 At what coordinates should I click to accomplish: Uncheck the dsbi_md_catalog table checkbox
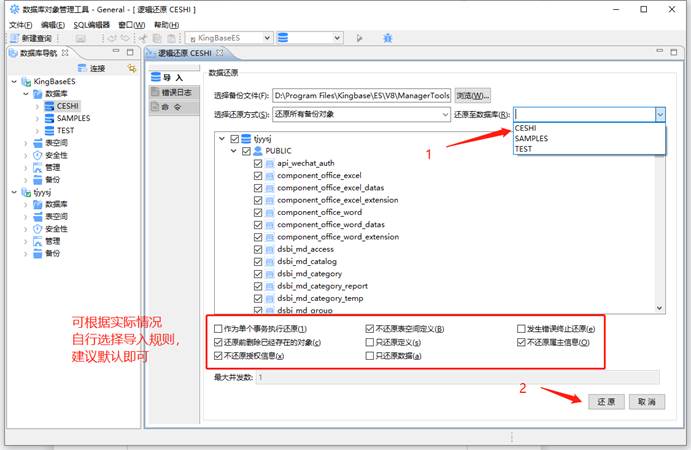pyautogui.click(x=258, y=261)
